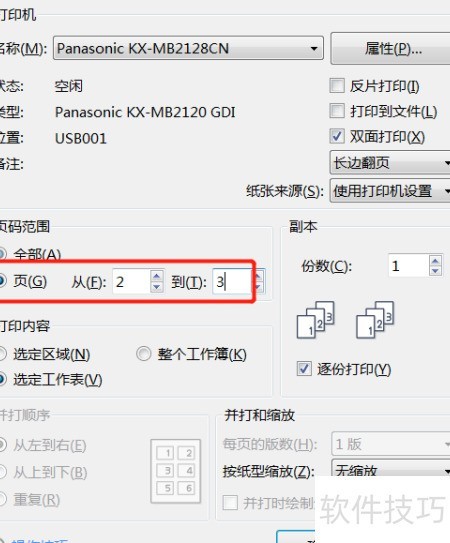Uncheck 双面打印(X) duplex printing
Viewport: 450px width, 543px height.
(337, 136)
